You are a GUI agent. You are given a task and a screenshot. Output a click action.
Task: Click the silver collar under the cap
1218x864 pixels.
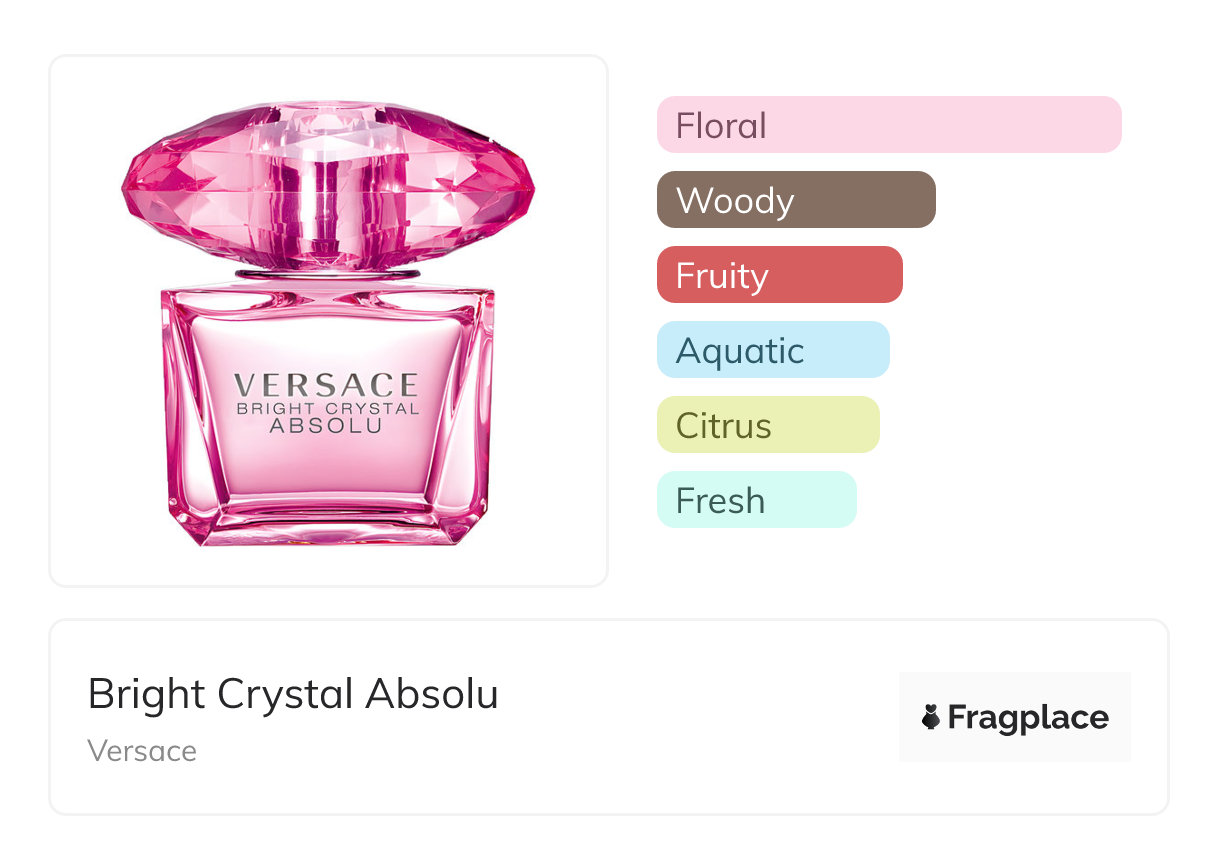[327, 273]
